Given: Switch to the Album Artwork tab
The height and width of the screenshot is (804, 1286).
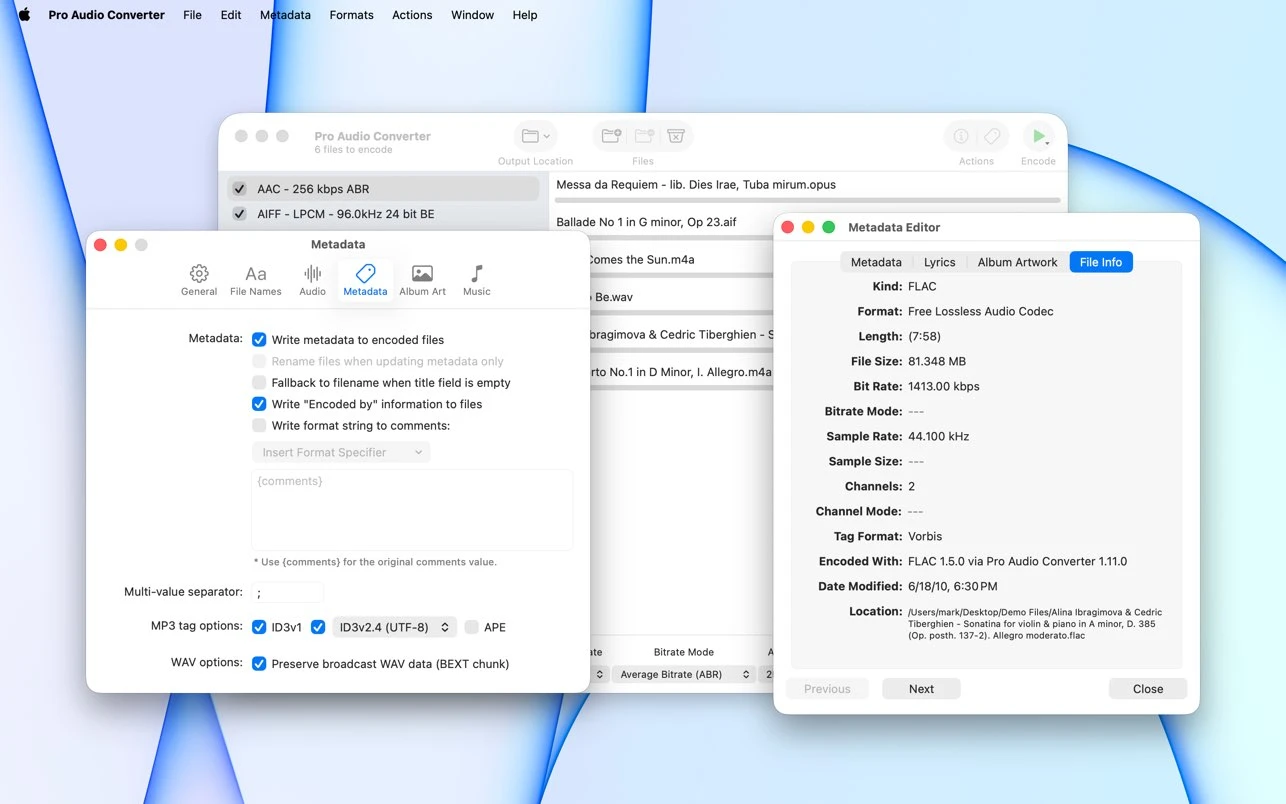Looking at the screenshot, I should [x=1017, y=262].
